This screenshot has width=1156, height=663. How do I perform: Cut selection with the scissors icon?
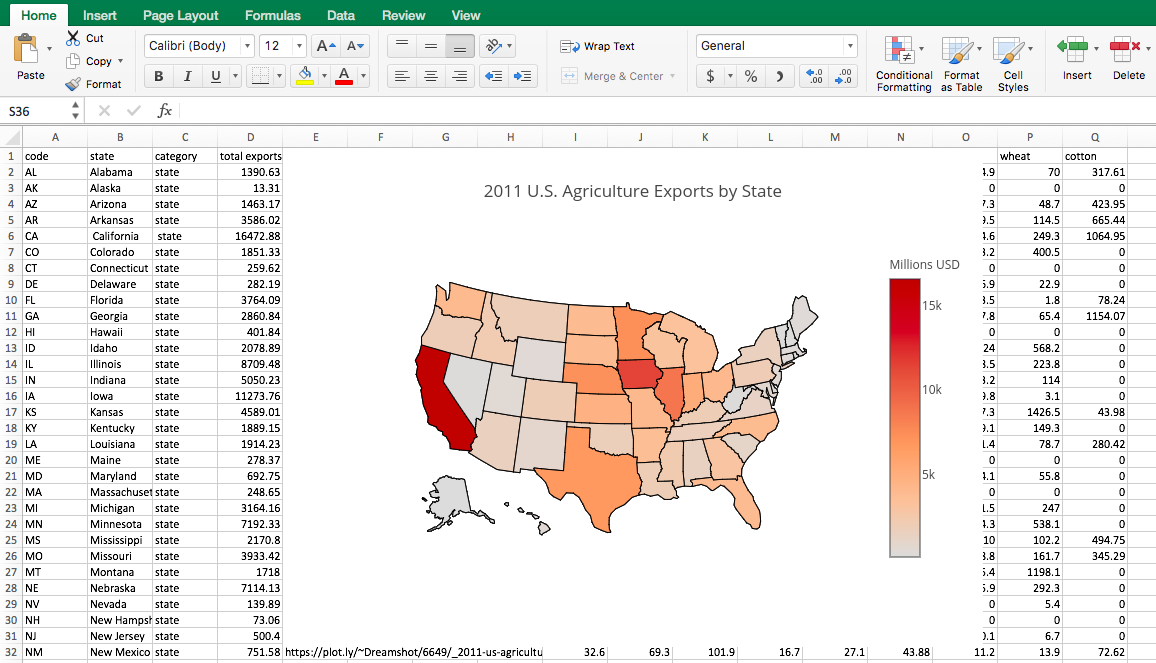coord(73,38)
